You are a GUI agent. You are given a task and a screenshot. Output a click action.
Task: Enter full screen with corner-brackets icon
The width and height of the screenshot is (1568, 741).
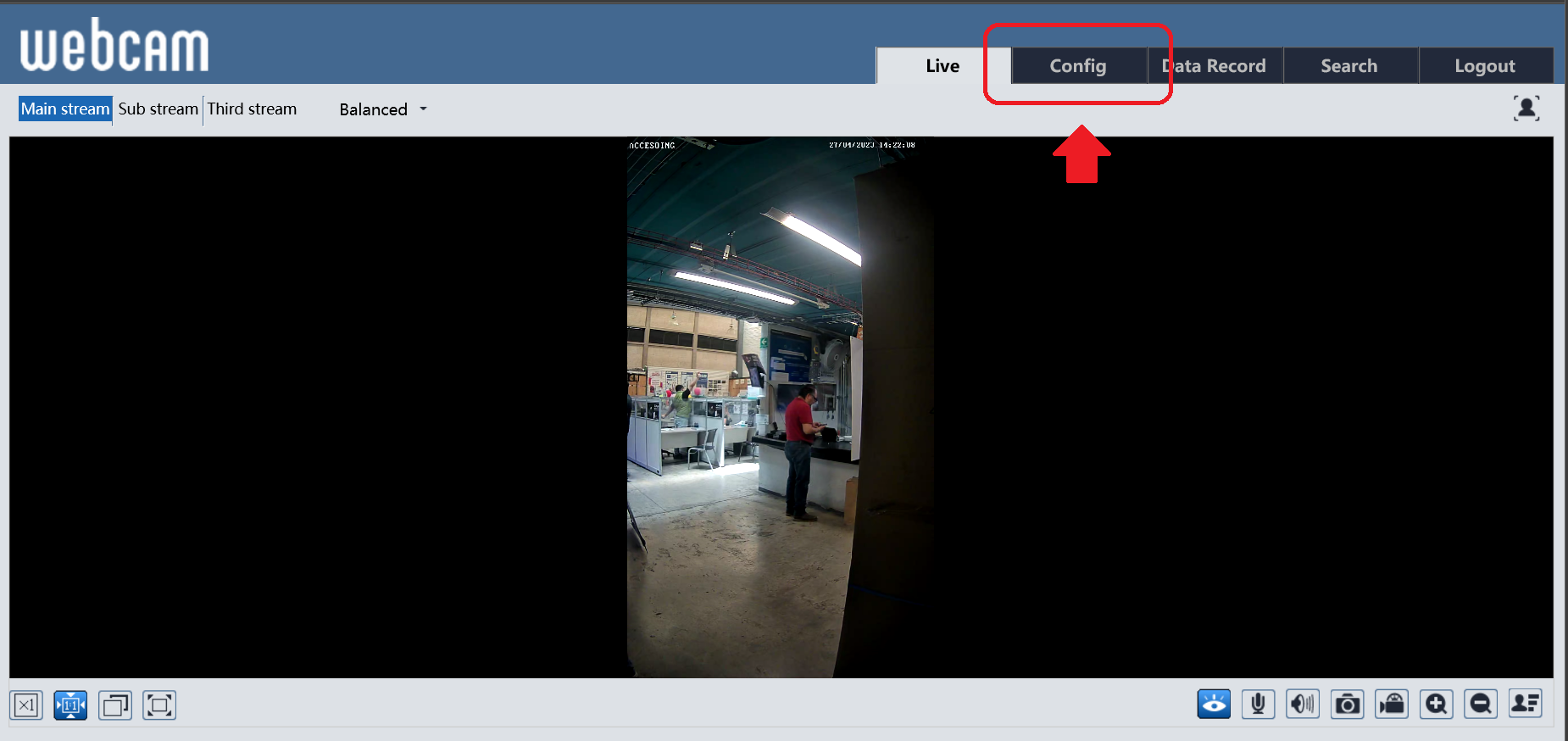[159, 705]
